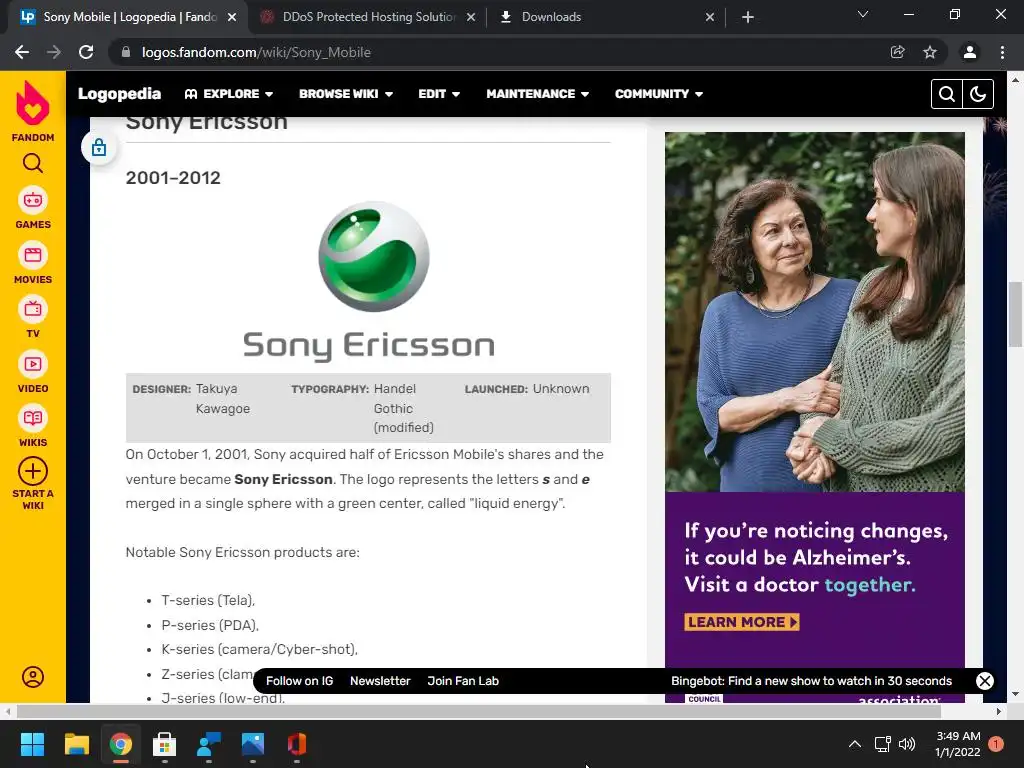Click the Sony Ericsson logo image
1024x768 pixels.
tap(369, 281)
